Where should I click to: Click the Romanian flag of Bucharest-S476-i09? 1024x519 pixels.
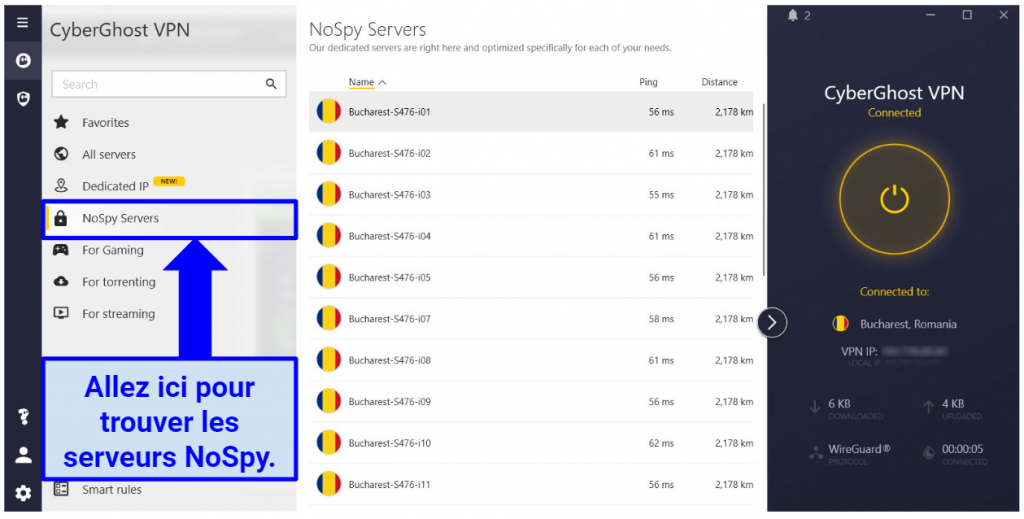(328, 401)
